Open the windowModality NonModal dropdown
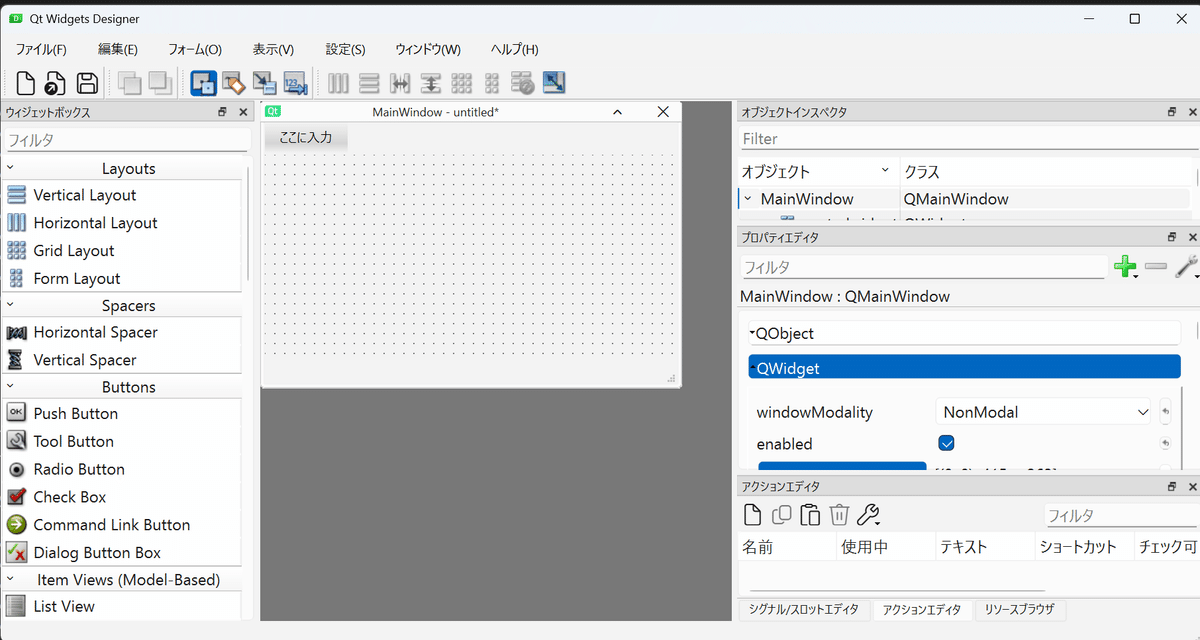 1044,411
